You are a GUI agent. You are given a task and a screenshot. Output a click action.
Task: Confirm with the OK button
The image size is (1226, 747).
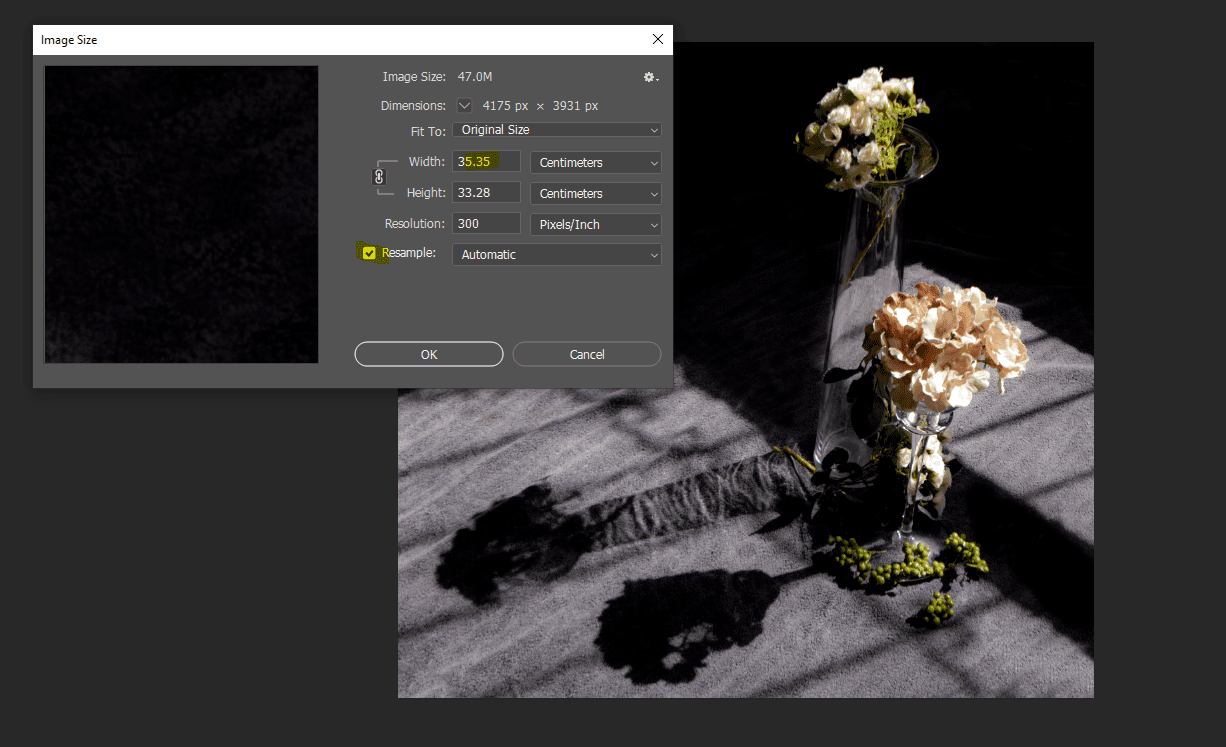point(429,354)
